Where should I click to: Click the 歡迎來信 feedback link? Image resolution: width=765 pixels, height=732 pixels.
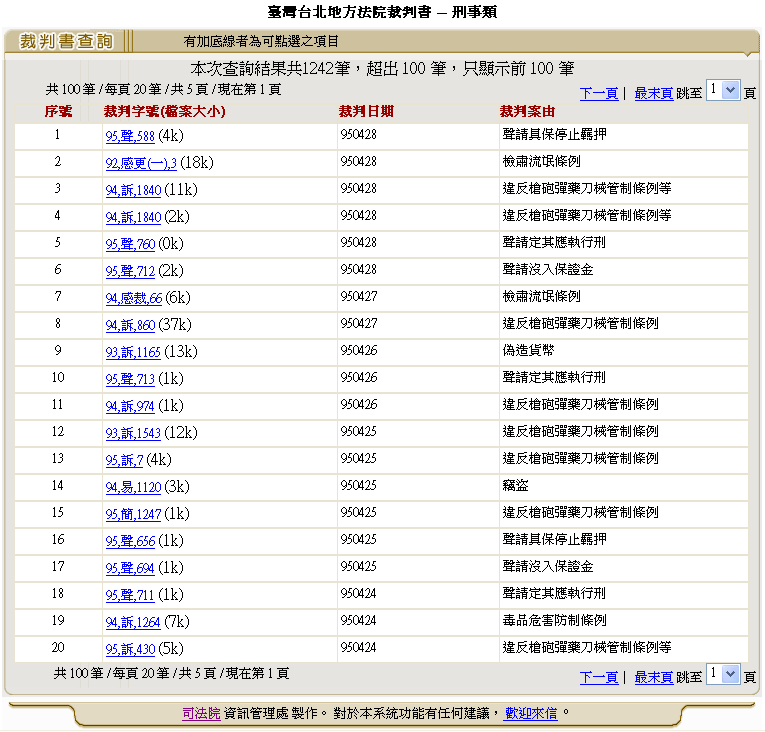coord(531,713)
